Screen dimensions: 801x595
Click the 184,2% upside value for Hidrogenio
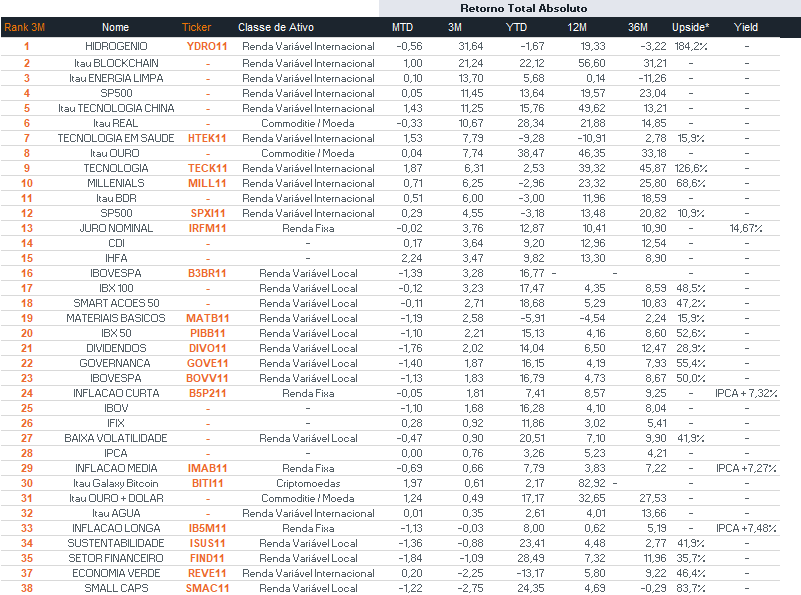click(x=692, y=46)
